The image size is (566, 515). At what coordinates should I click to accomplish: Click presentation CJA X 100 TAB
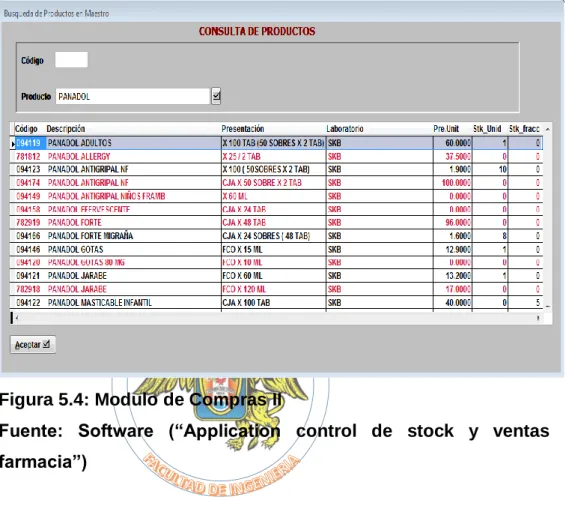pyautogui.click(x=273, y=302)
